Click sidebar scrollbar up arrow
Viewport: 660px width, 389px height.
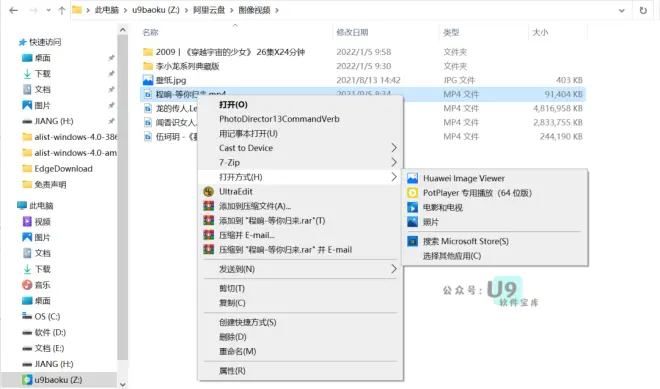(122, 30)
